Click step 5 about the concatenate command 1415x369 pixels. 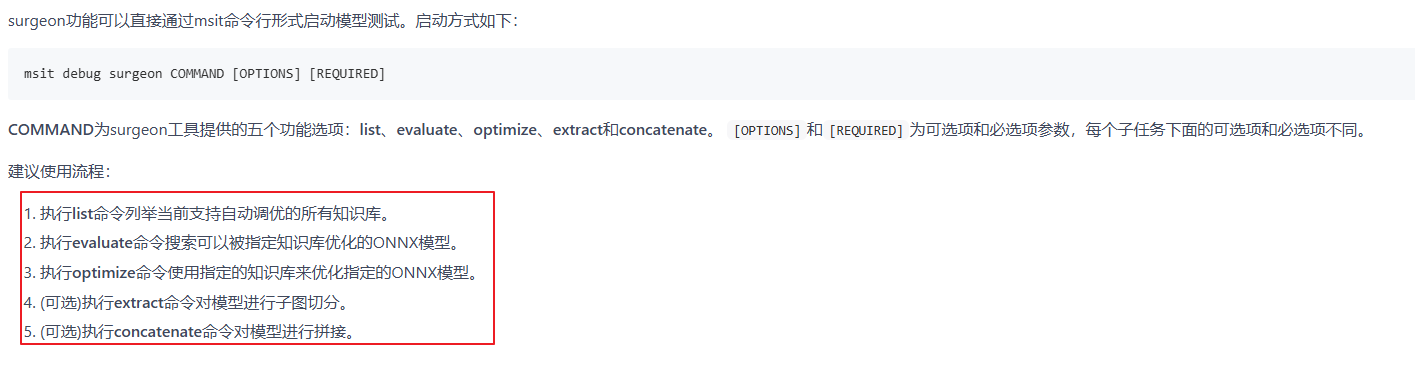tap(190, 330)
